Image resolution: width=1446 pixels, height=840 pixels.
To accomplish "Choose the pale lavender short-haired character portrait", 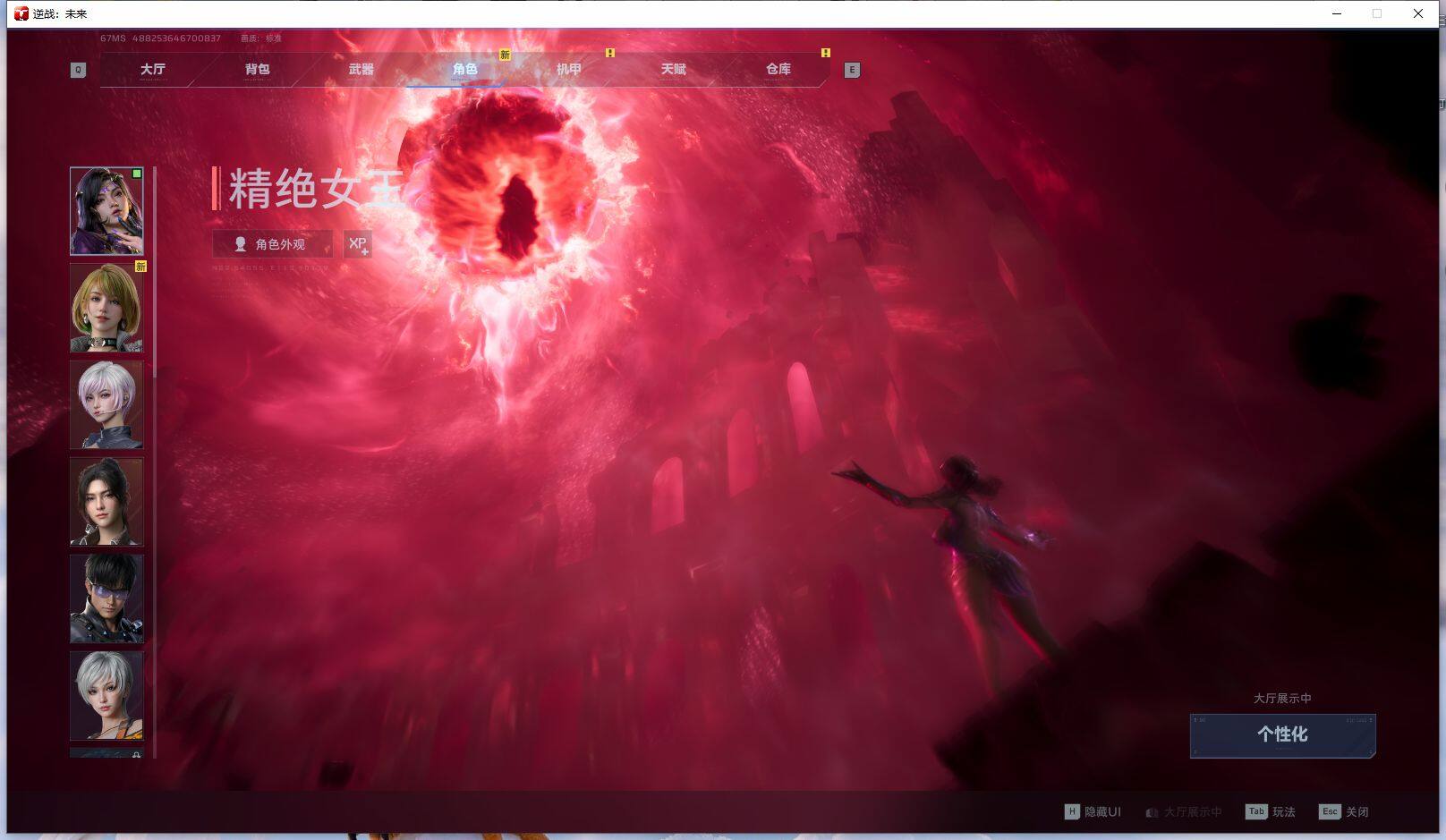I will coord(106,404).
